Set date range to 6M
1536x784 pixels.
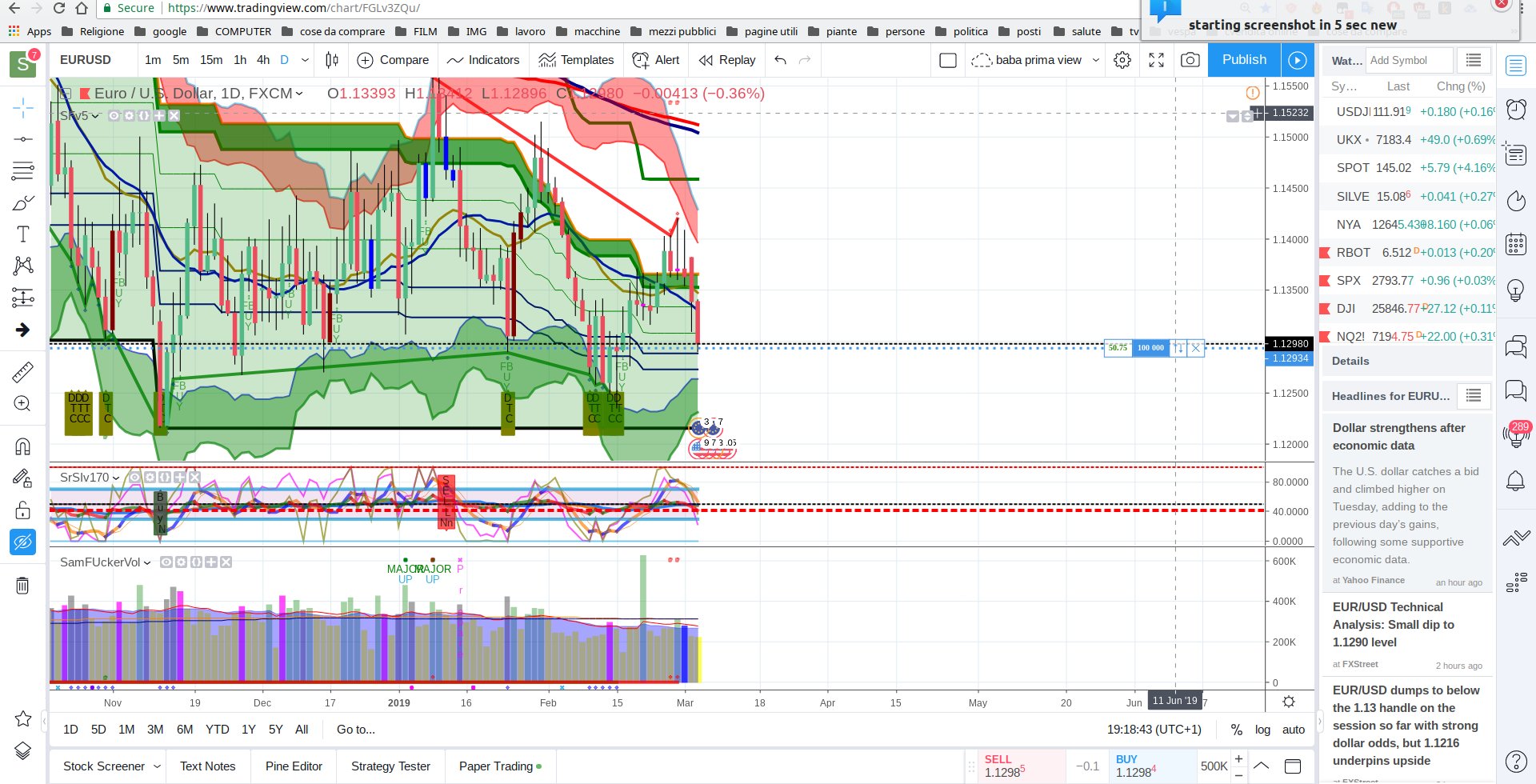(x=185, y=730)
